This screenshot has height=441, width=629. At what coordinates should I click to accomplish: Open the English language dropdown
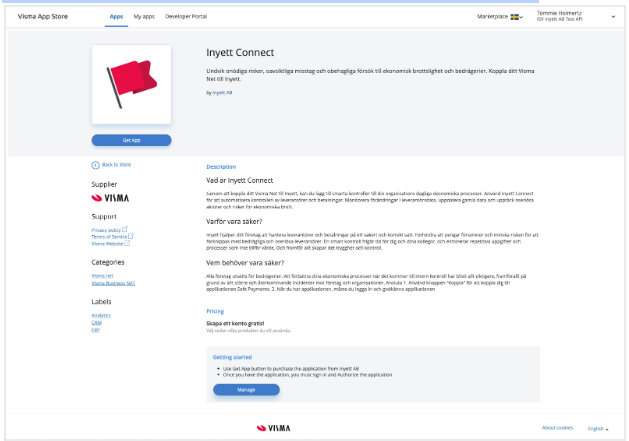[x=598, y=429]
